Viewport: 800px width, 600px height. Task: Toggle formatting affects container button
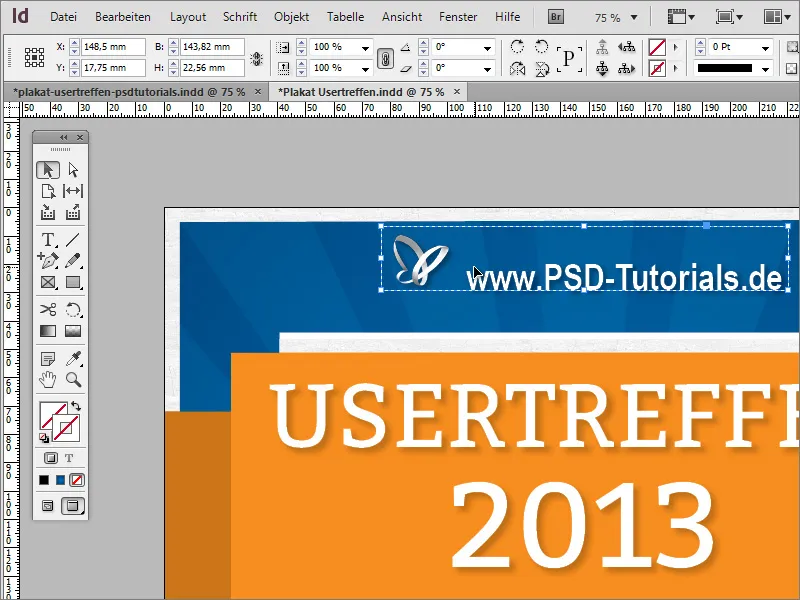[x=51, y=458]
